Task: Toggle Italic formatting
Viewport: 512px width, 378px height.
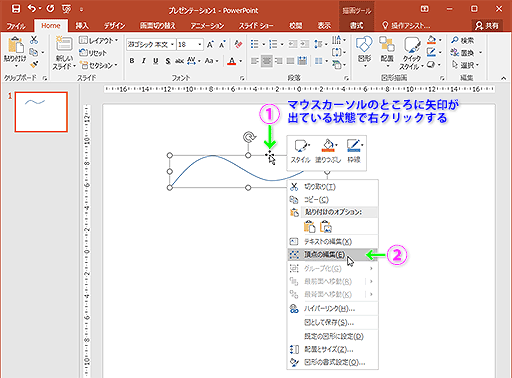Action: (144, 61)
